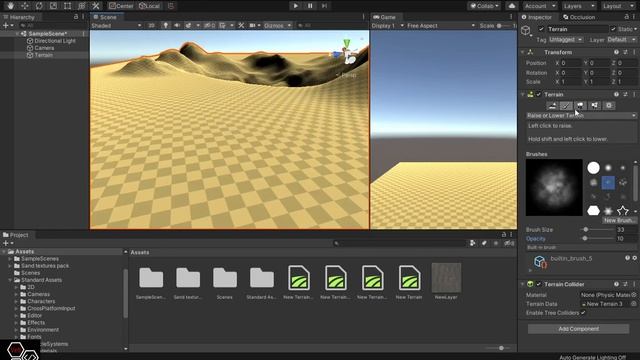Open Display 1 dropdown in Game view
The height and width of the screenshot is (360, 640).
pos(388,25)
